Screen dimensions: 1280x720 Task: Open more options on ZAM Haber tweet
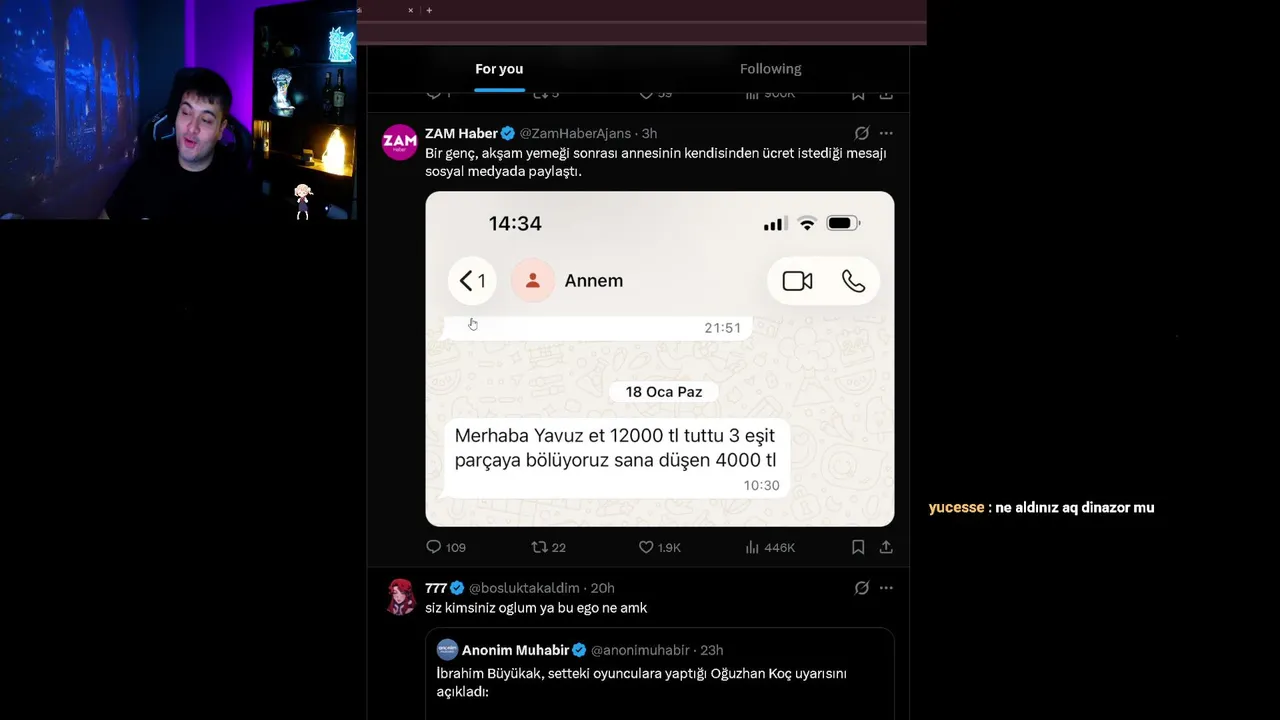click(886, 133)
